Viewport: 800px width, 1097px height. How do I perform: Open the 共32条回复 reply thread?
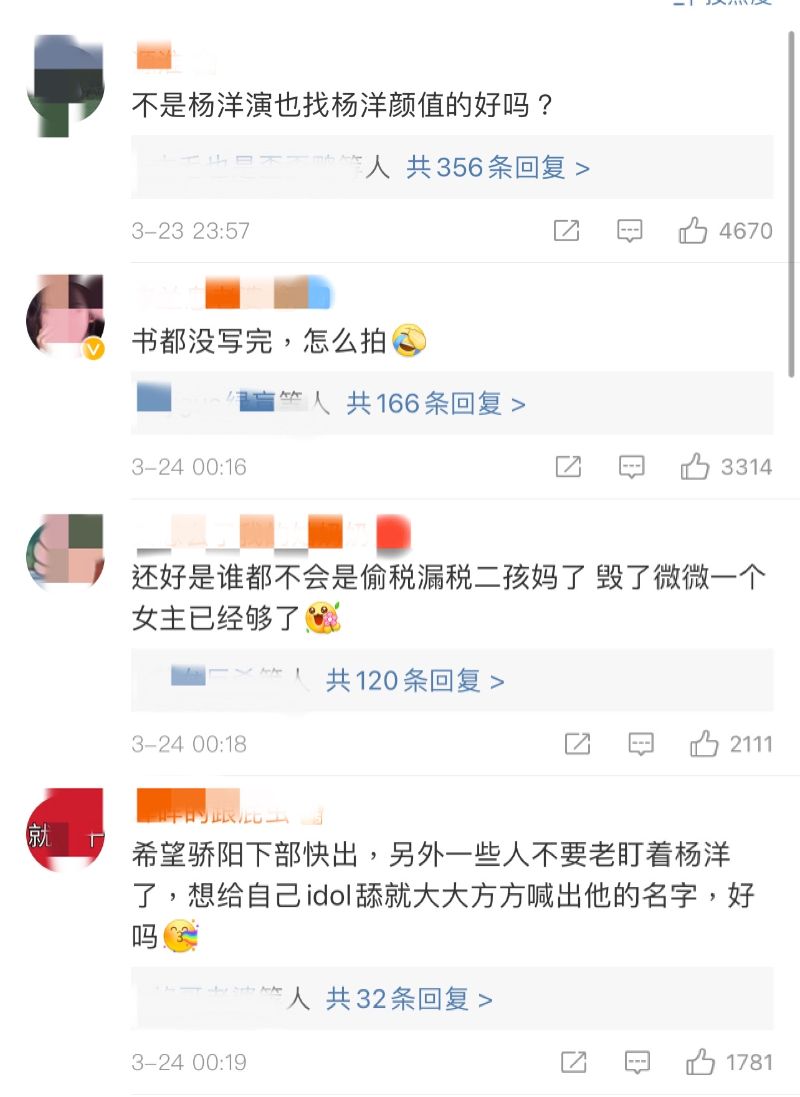coord(409,998)
